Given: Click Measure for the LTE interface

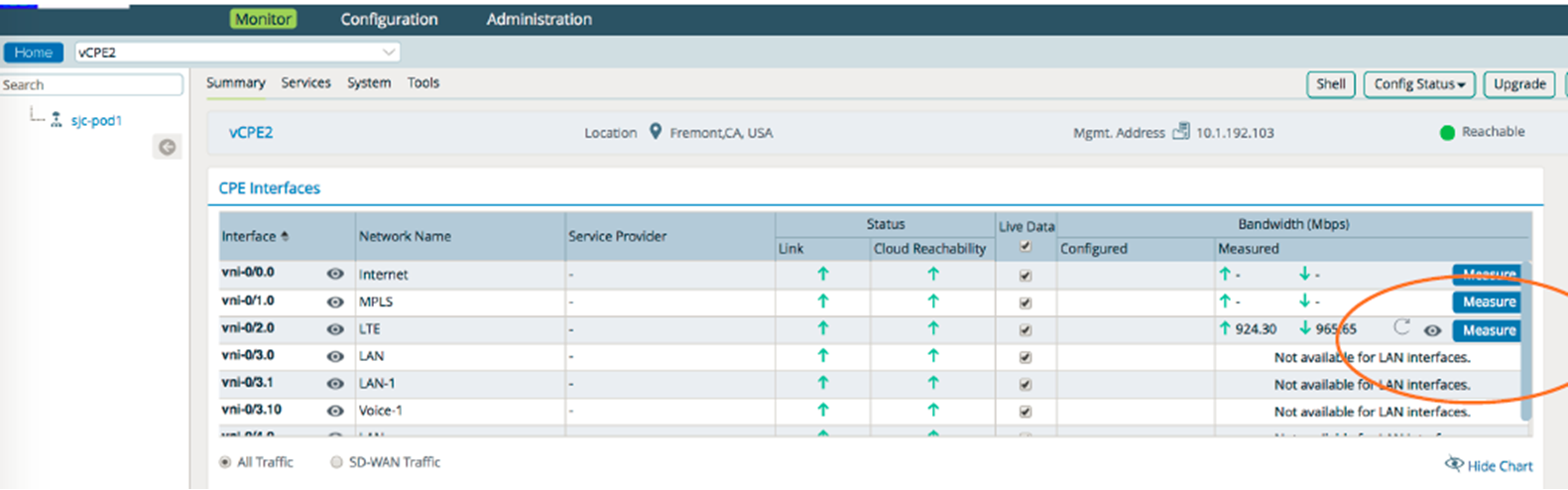Looking at the screenshot, I should click(x=1488, y=330).
